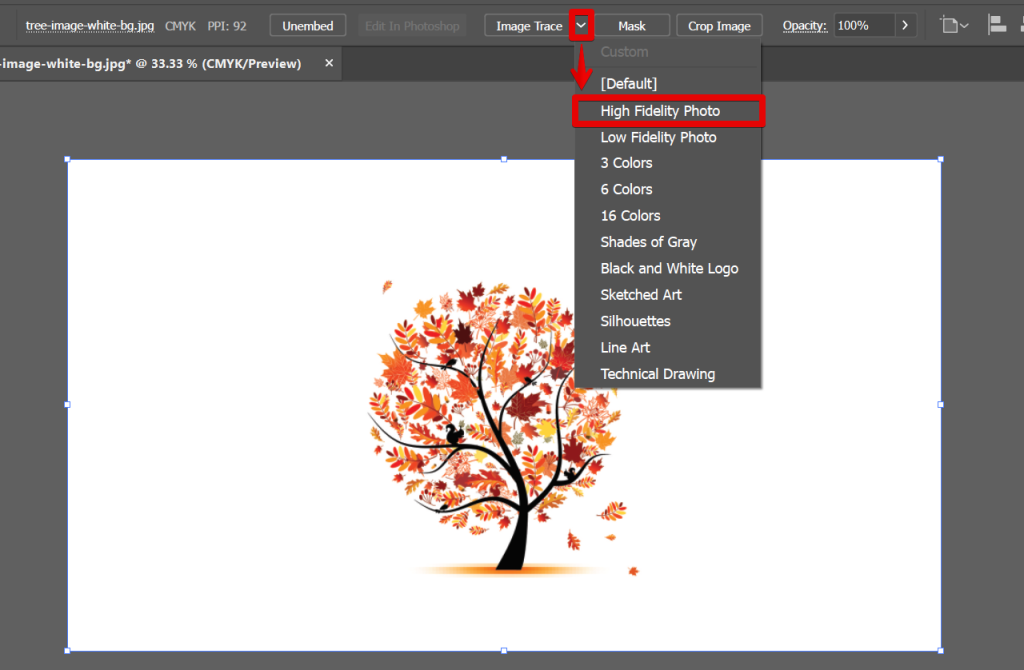Click the Unembed button
Image resolution: width=1024 pixels, height=670 pixels.
[x=307, y=24]
